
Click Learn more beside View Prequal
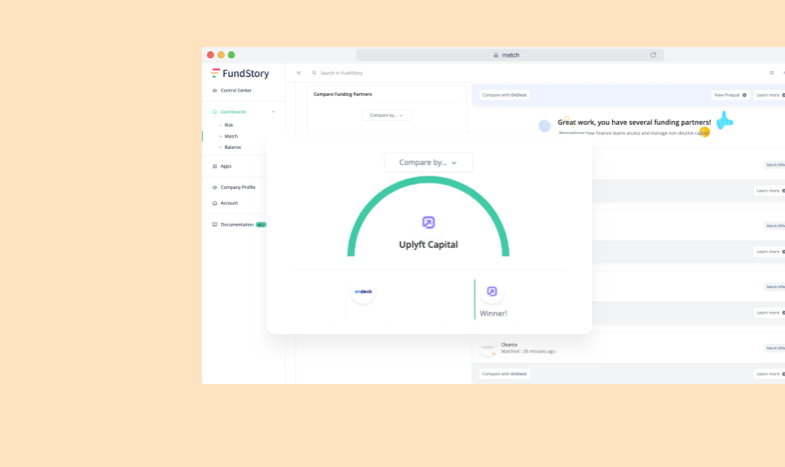pos(769,95)
